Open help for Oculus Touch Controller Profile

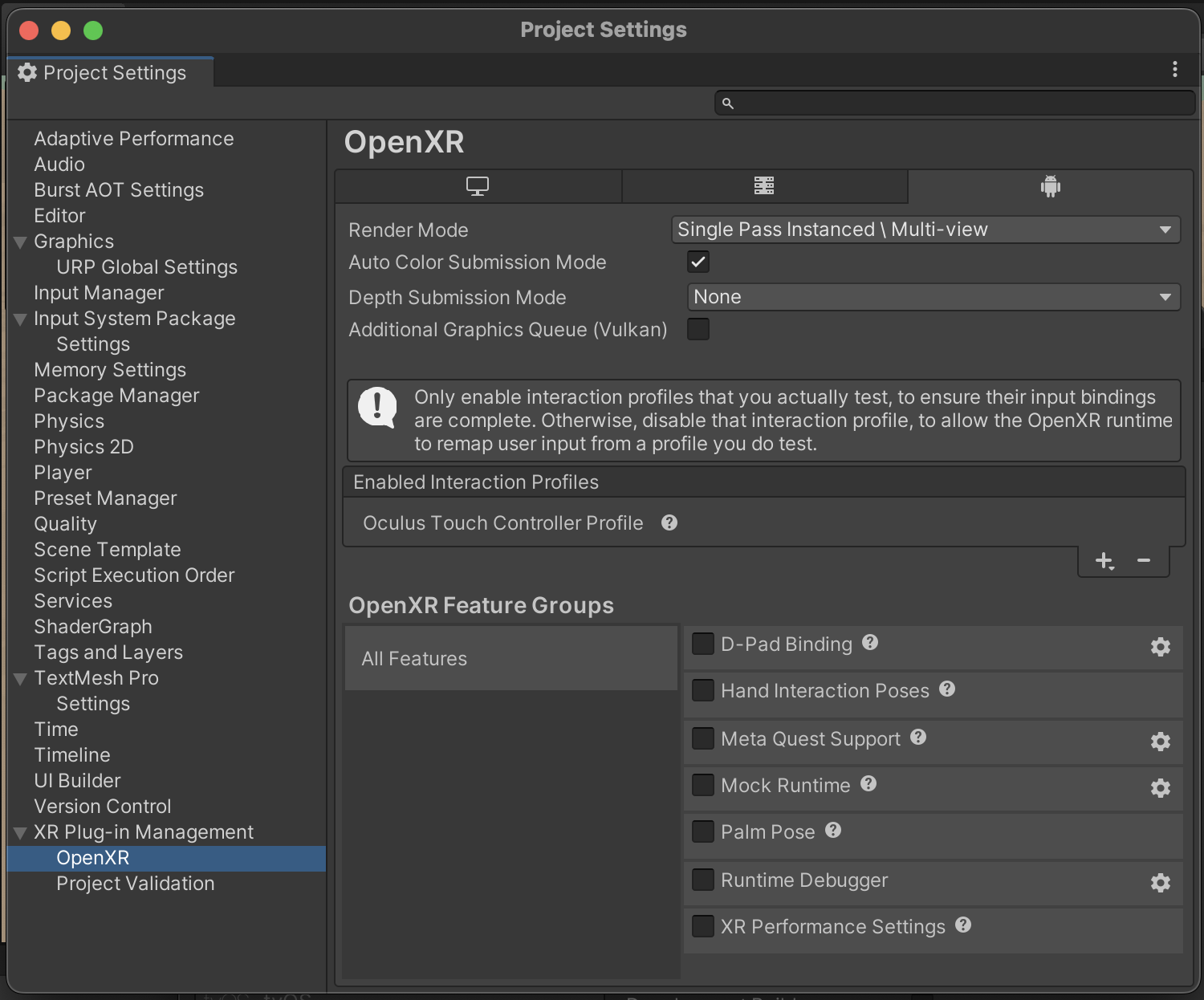pos(669,522)
